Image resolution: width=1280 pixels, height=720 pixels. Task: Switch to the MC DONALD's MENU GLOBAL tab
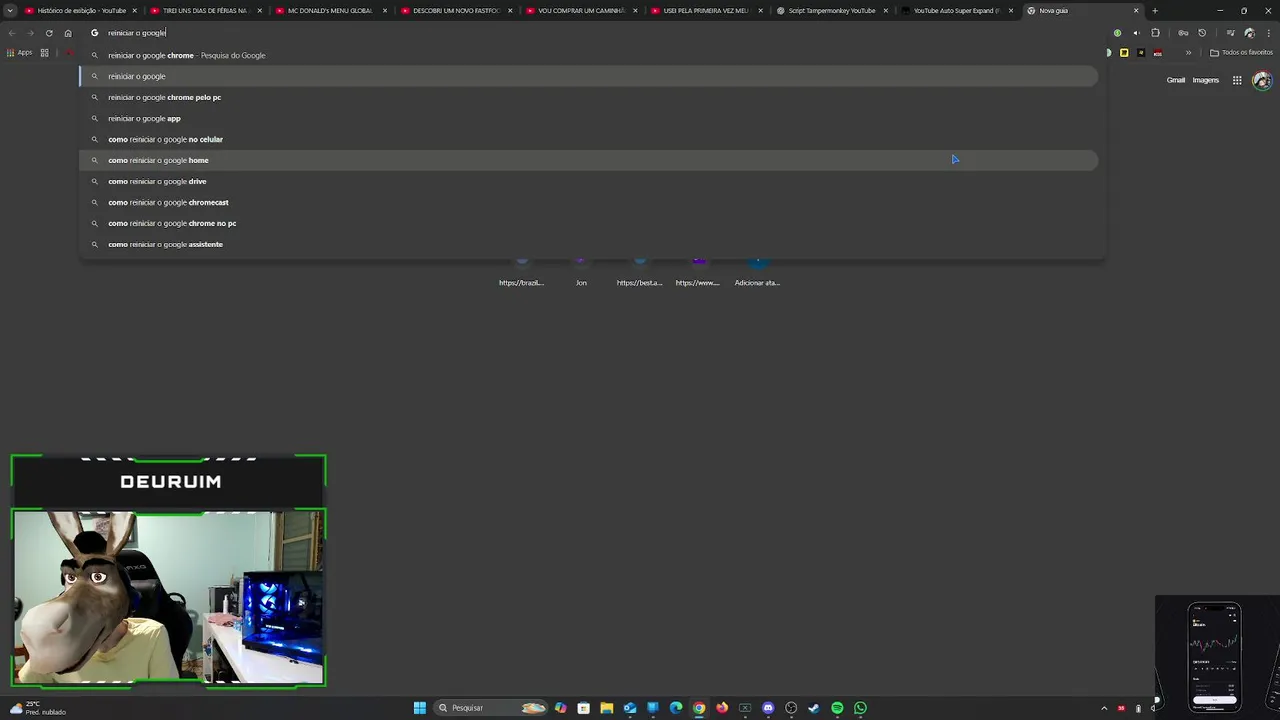point(331,11)
